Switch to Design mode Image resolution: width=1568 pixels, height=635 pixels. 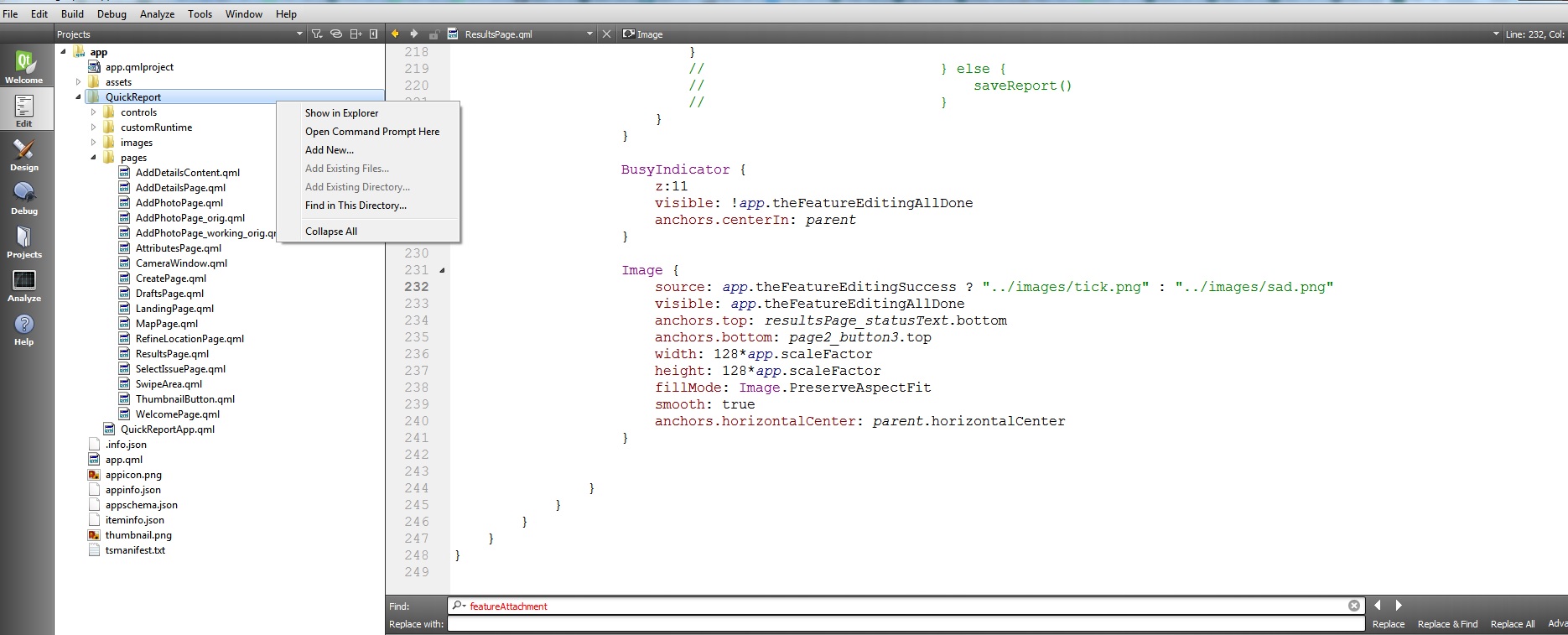pyautogui.click(x=24, y=154)
